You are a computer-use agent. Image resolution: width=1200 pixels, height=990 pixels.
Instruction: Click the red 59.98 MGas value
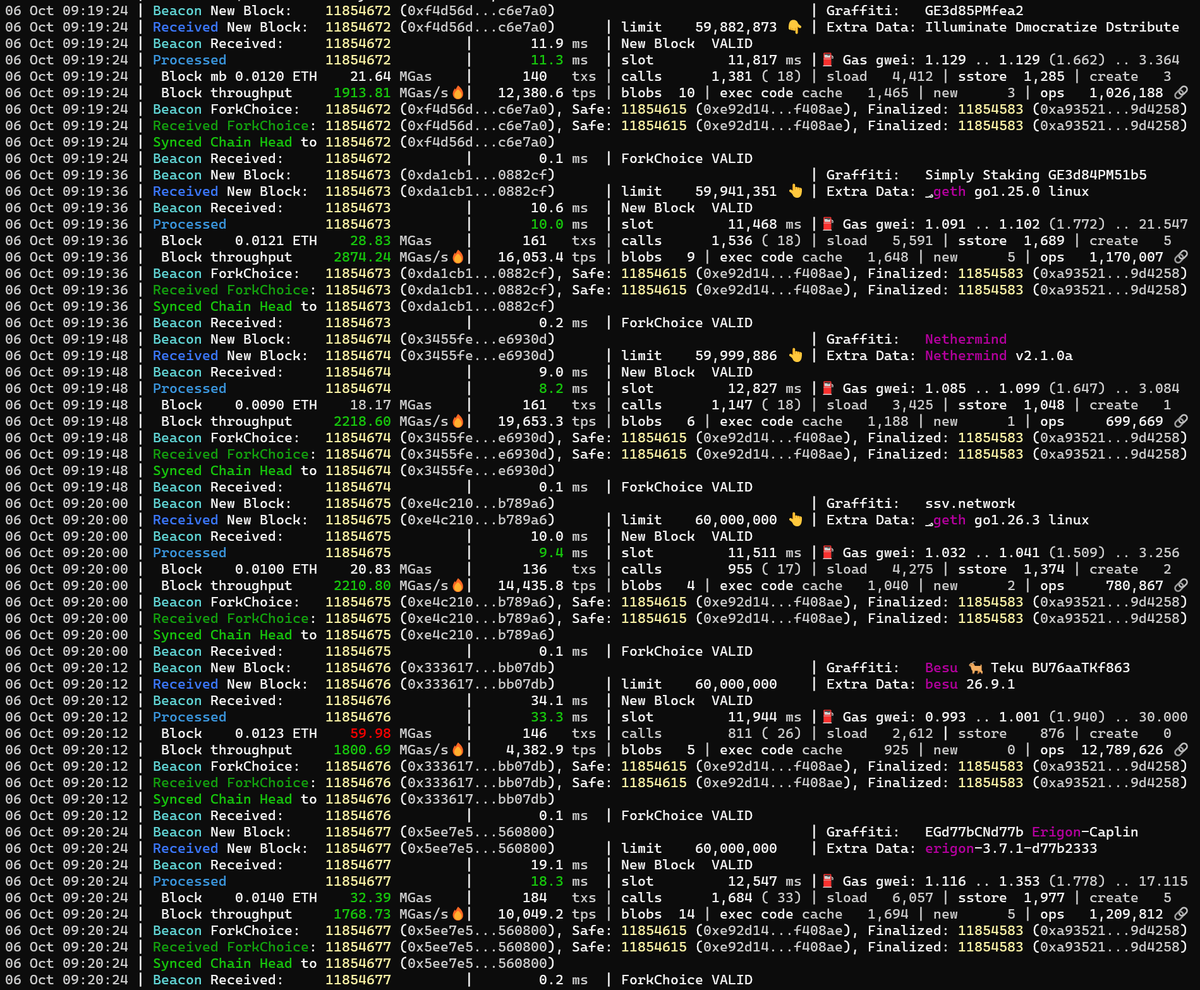pyautogui.click(x=372, y=733)
